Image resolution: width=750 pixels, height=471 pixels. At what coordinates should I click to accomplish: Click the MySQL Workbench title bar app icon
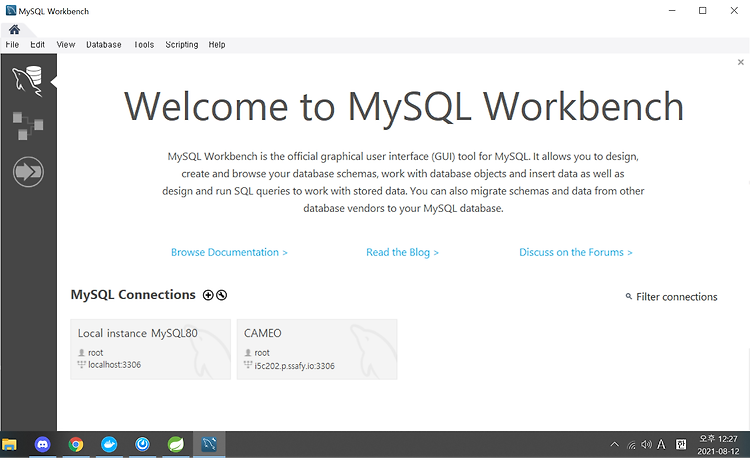point(11,11)
